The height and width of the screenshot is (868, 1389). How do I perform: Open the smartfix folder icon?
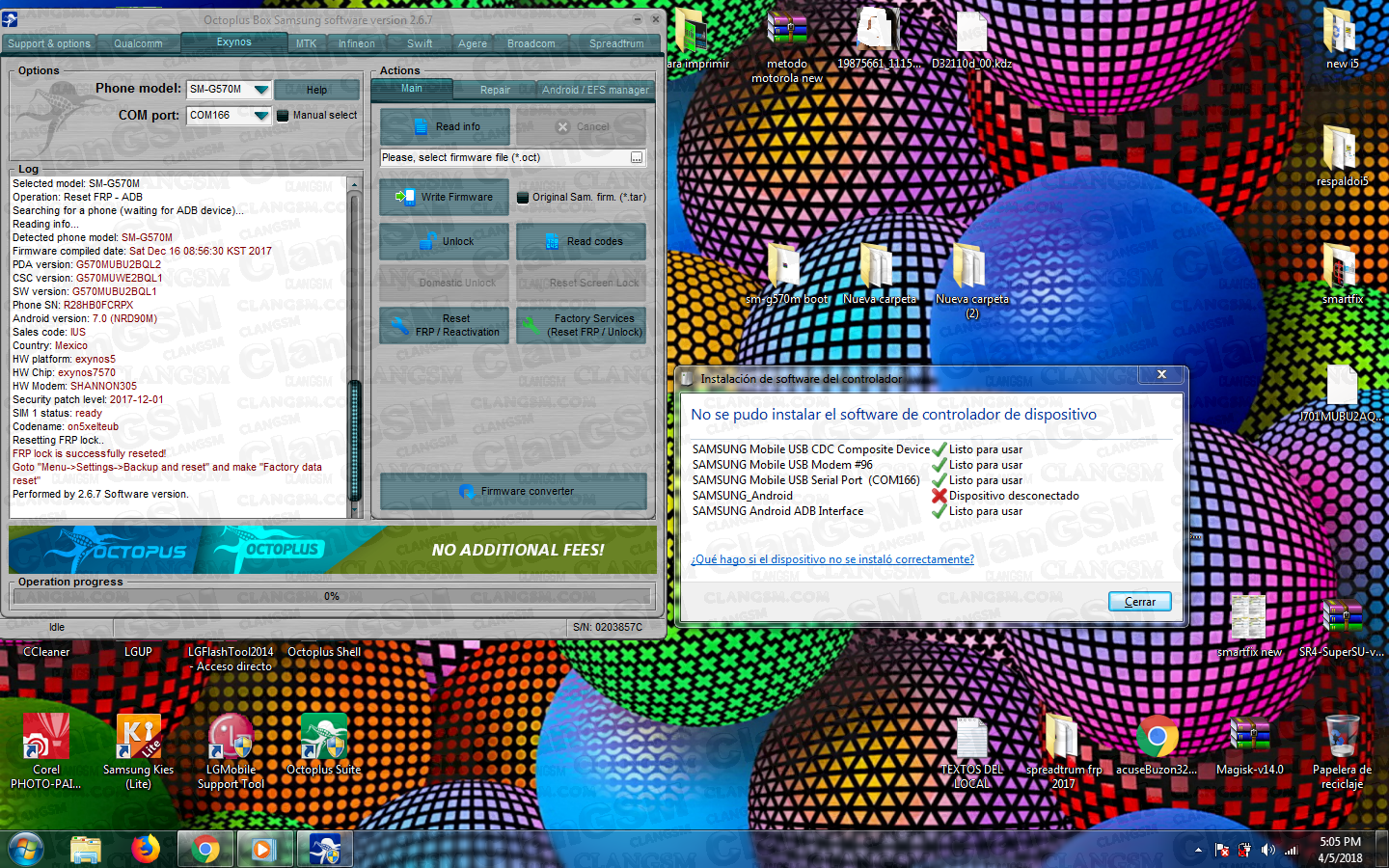click(x=1342, y=274)
